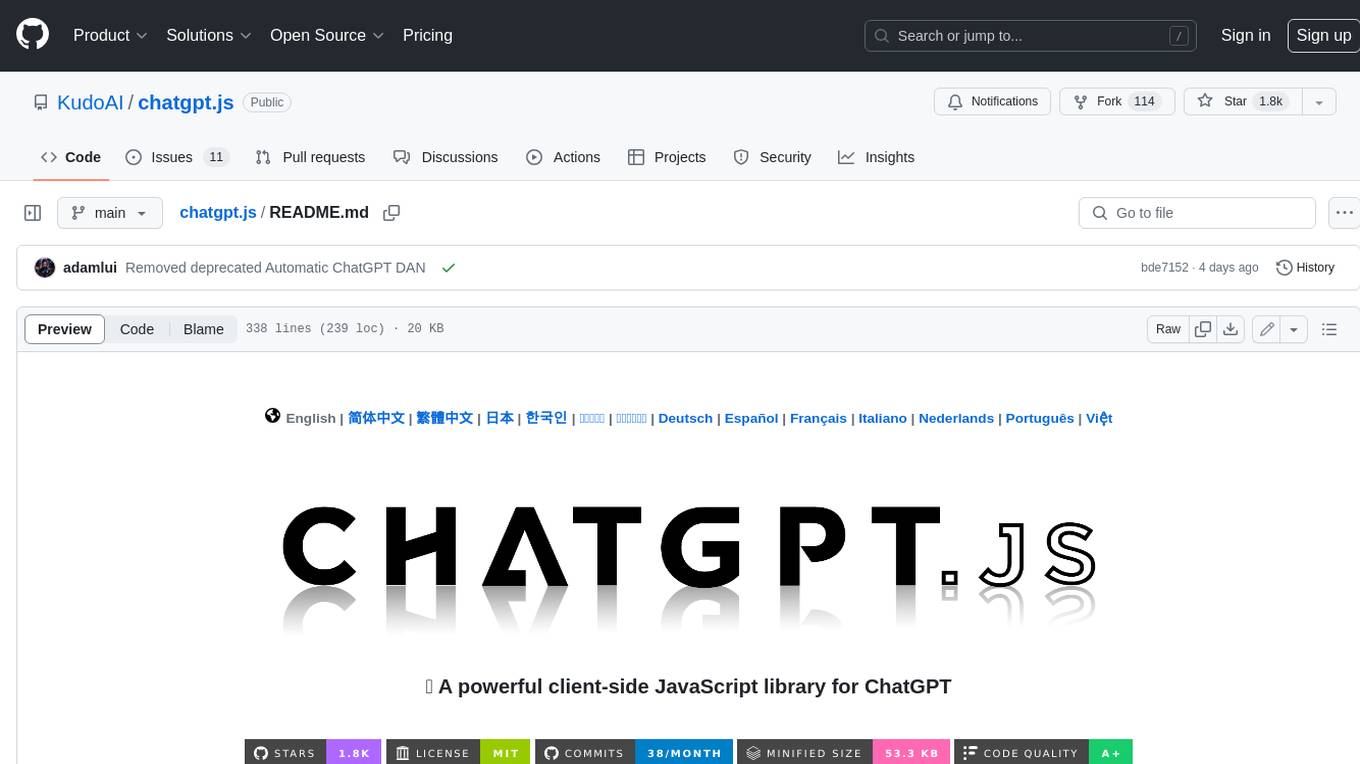Image resolution: width=1360 pixels, height=764 pixels.
Task: Switch README to Português
Action: 1039,418
